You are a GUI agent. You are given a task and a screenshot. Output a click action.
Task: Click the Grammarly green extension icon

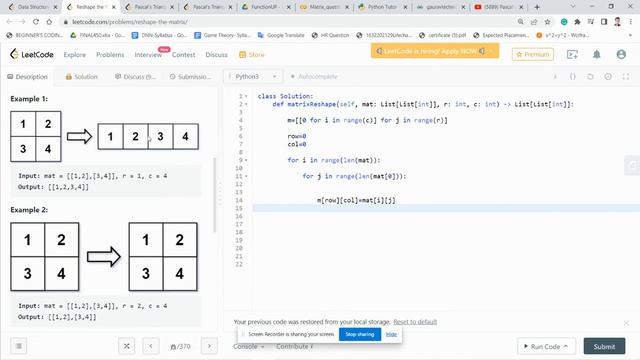[564, 22]
